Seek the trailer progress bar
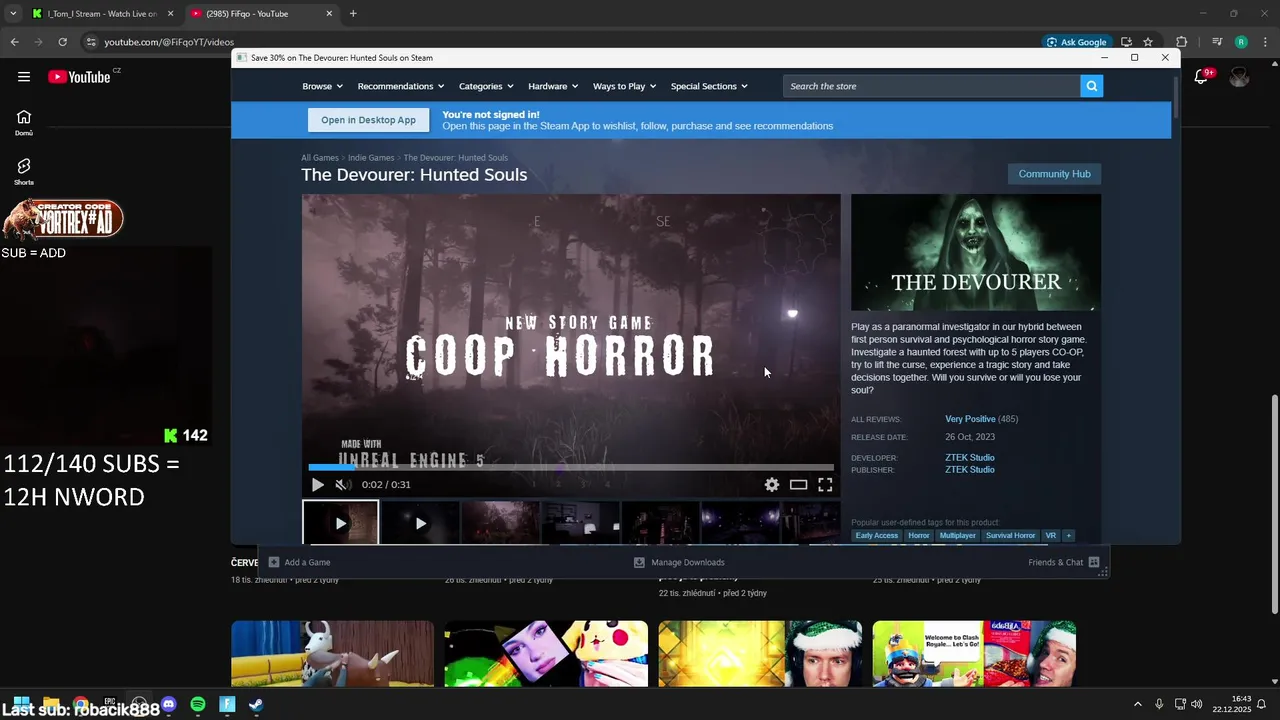The image size is (1280, 720). click(x=571, y=466)
